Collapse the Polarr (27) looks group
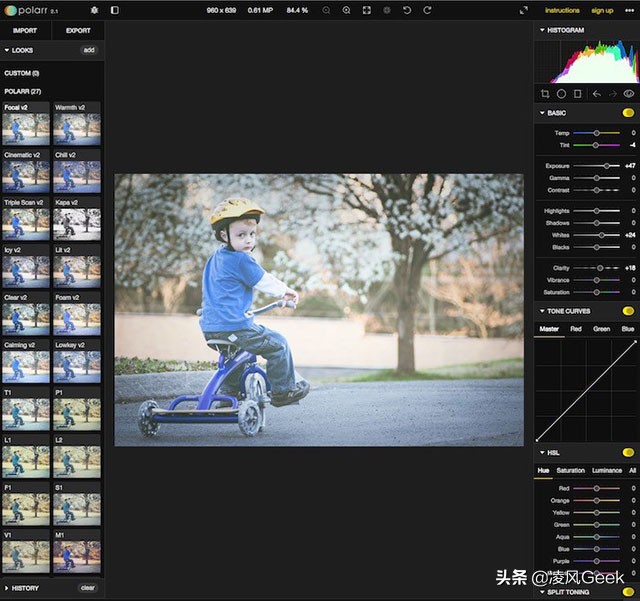 pyautogui.click(x=22, y=91)
